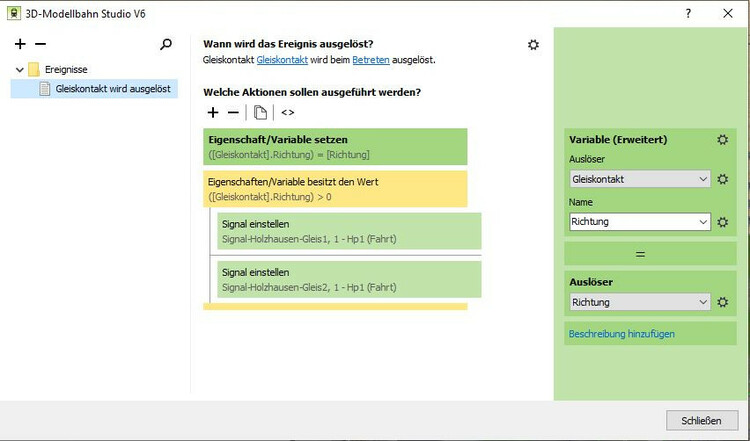The height and width of the screenshot is (441, 750).
Task: Select the Eigenschaft/Variable setzen action block
Action: point(335,147)
